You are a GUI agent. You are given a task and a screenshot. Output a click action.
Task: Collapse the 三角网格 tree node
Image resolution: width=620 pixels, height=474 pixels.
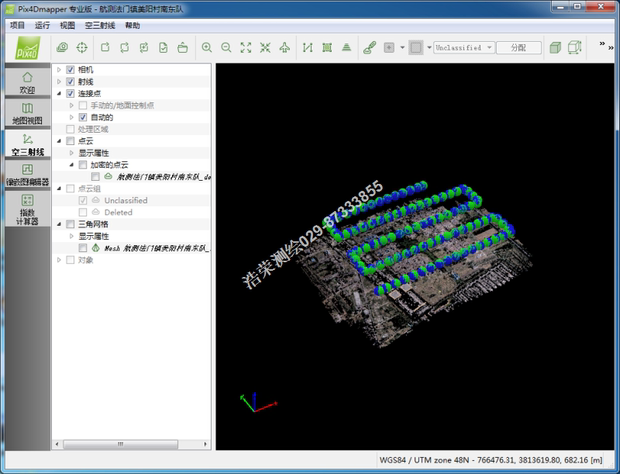[59, 224]
